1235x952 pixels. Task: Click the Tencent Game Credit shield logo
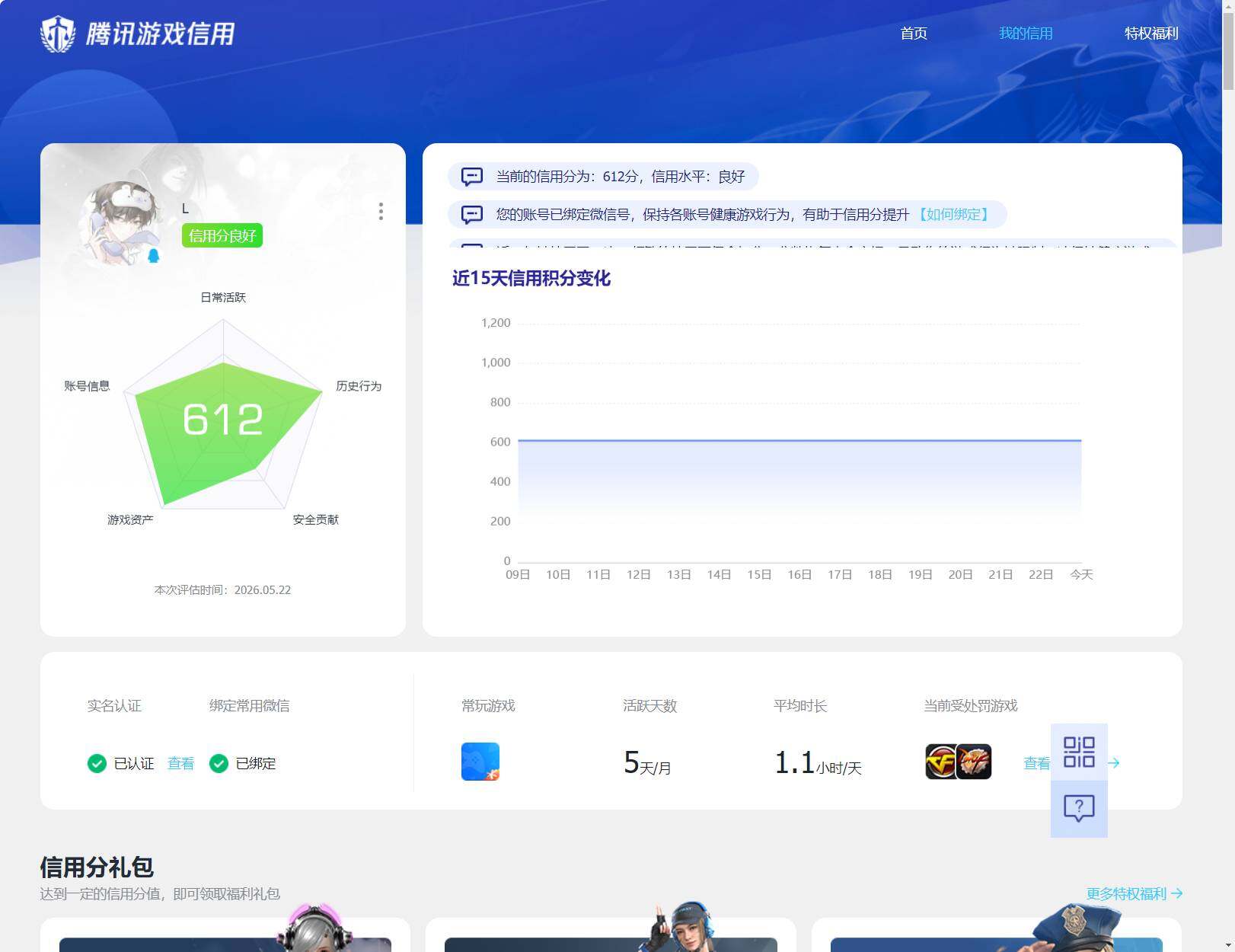coord(58,34)
